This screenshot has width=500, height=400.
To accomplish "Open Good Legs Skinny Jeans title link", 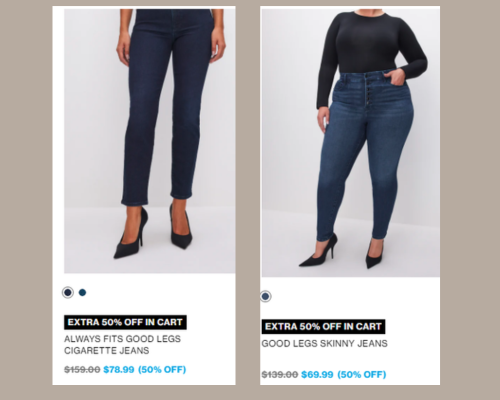I will point(324,344).
